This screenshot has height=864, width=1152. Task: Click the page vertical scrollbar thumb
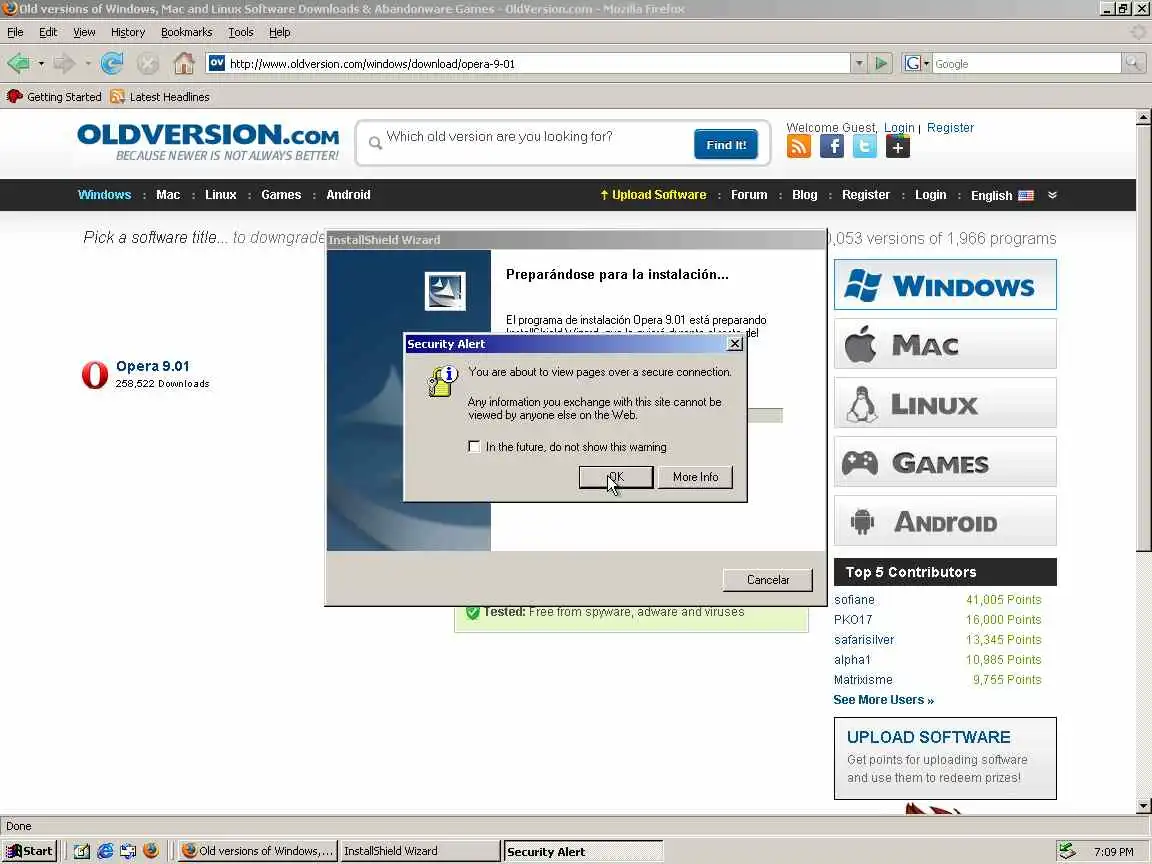click(x=1143, y=338)
